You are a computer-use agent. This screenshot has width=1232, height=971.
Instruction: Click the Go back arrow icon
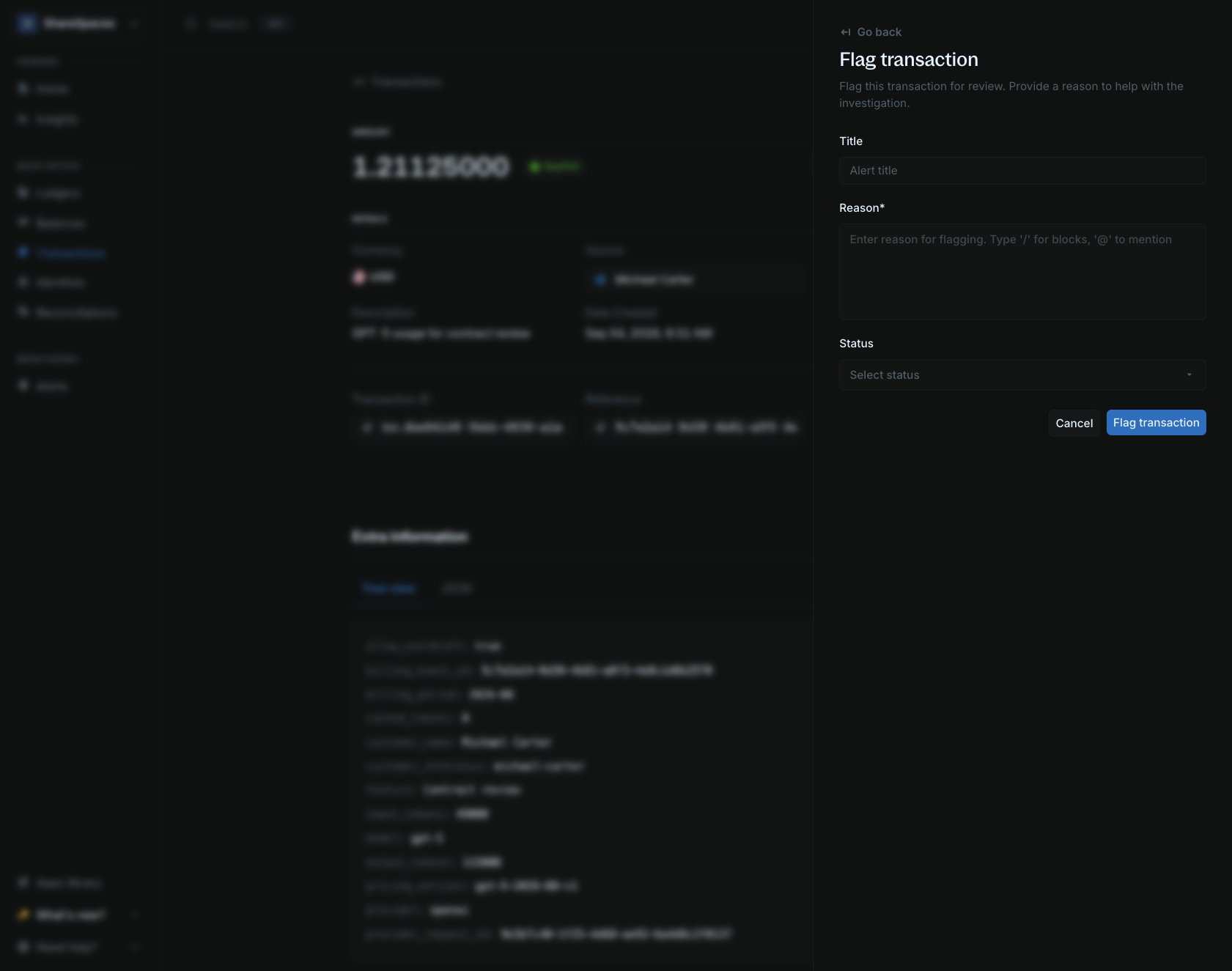tap(846, 32)
